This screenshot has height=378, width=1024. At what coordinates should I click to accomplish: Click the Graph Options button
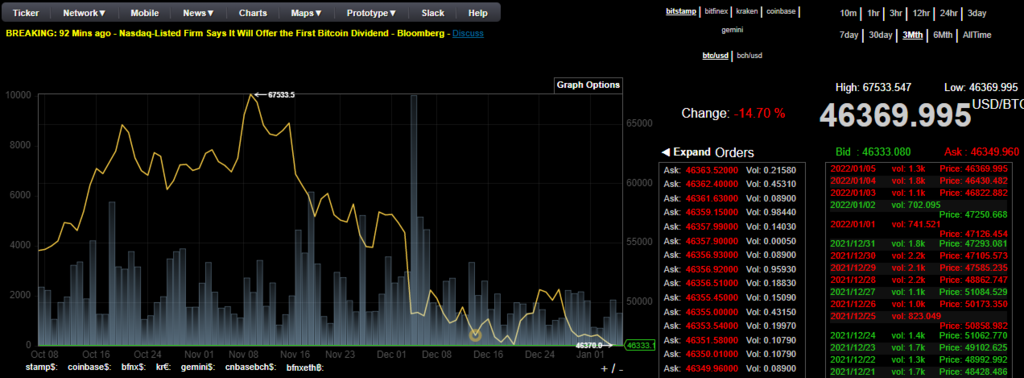pyautogui.click(x=588, y=85)
